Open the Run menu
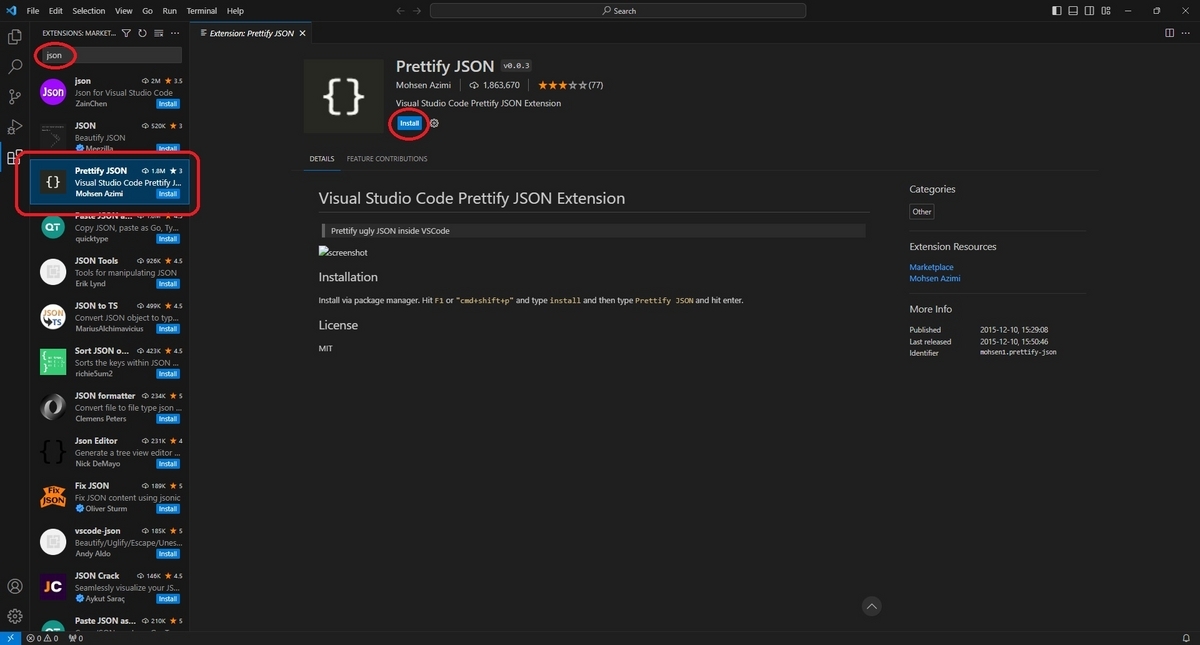 pyautogui.click(x=169, y=11)
